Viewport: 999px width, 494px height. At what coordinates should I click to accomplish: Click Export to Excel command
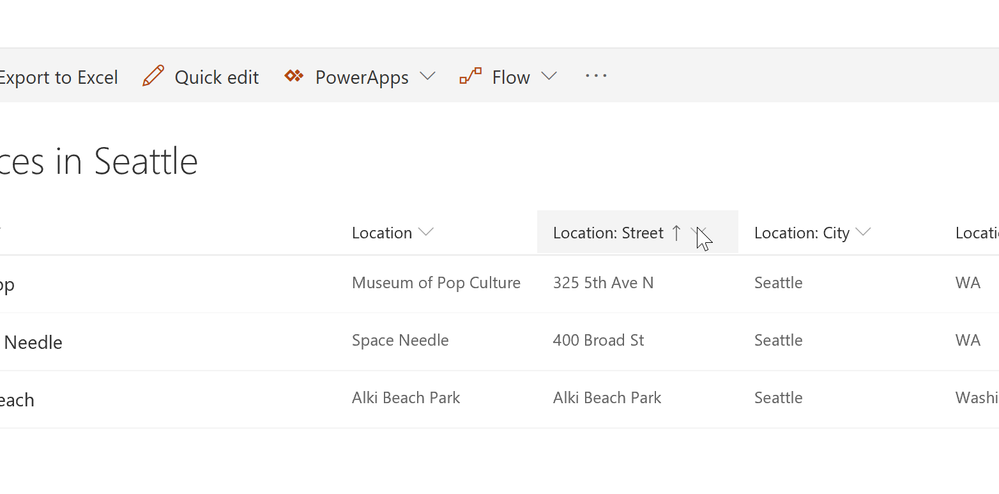(58, 77)
